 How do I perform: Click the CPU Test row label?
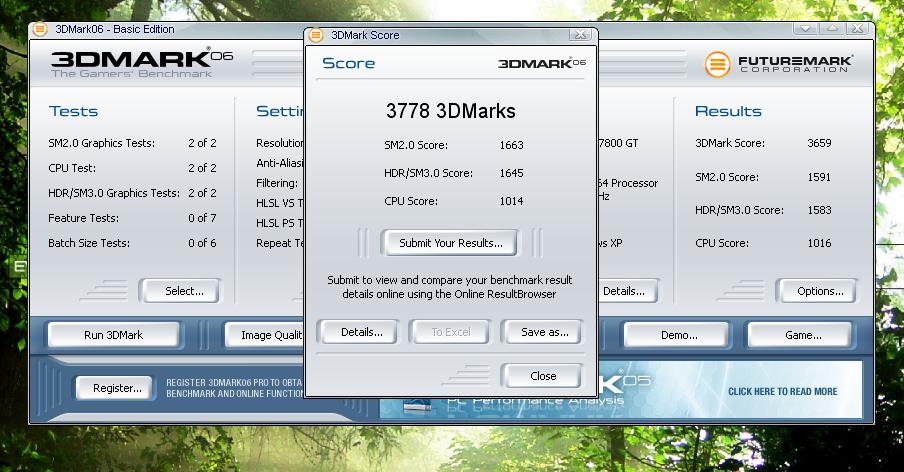(x=72, y=168)
